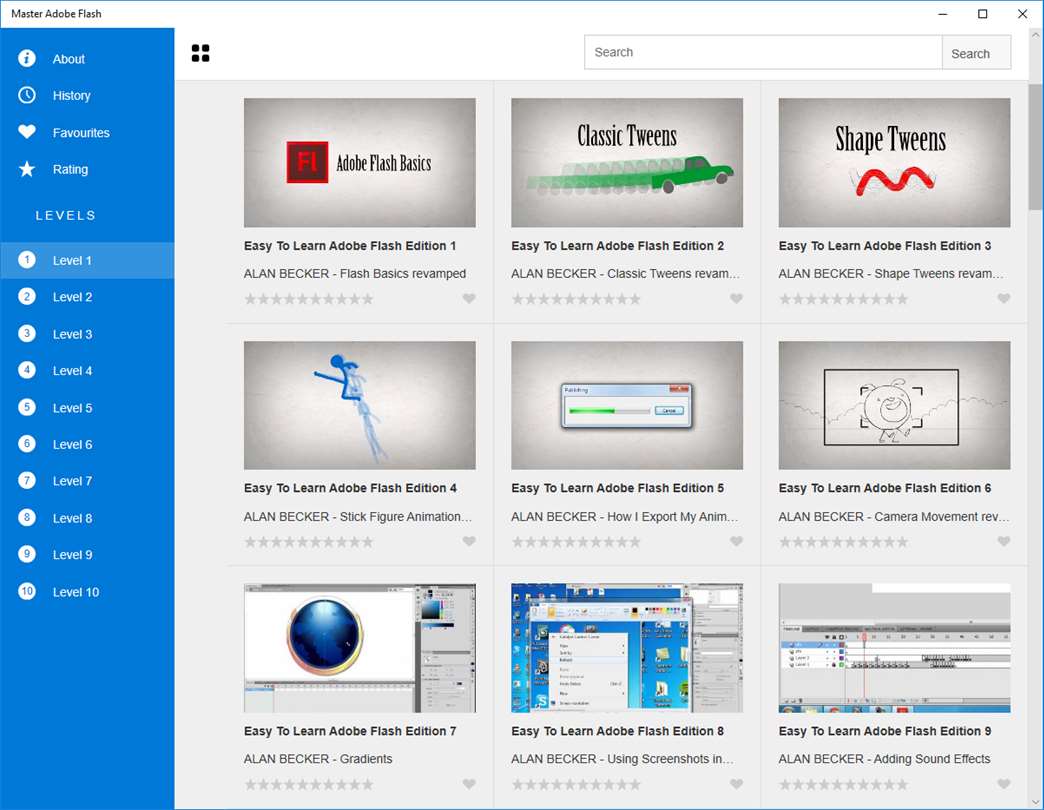Rate Edition 3 using its star bar

[844, 299]
